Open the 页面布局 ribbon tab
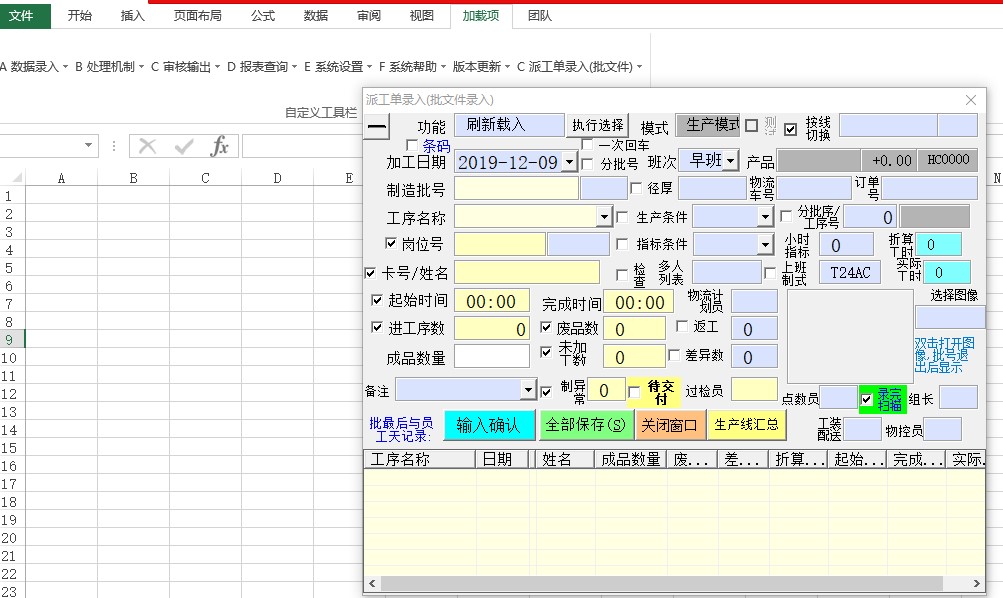Image resolution: width=1003 pixels, height=598 pixels. (x=197, y=15)
